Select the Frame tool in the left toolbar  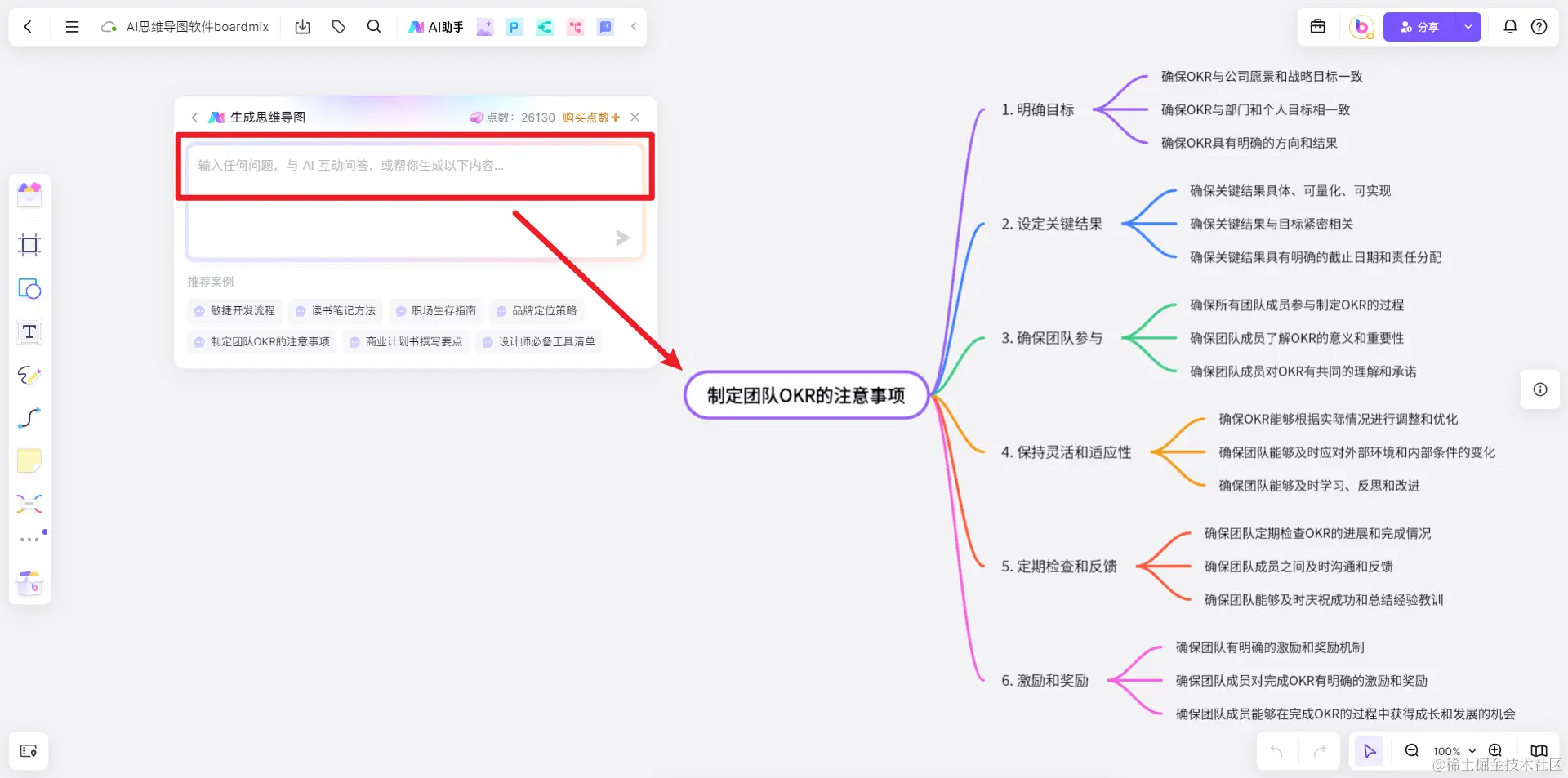click(29, 245)
